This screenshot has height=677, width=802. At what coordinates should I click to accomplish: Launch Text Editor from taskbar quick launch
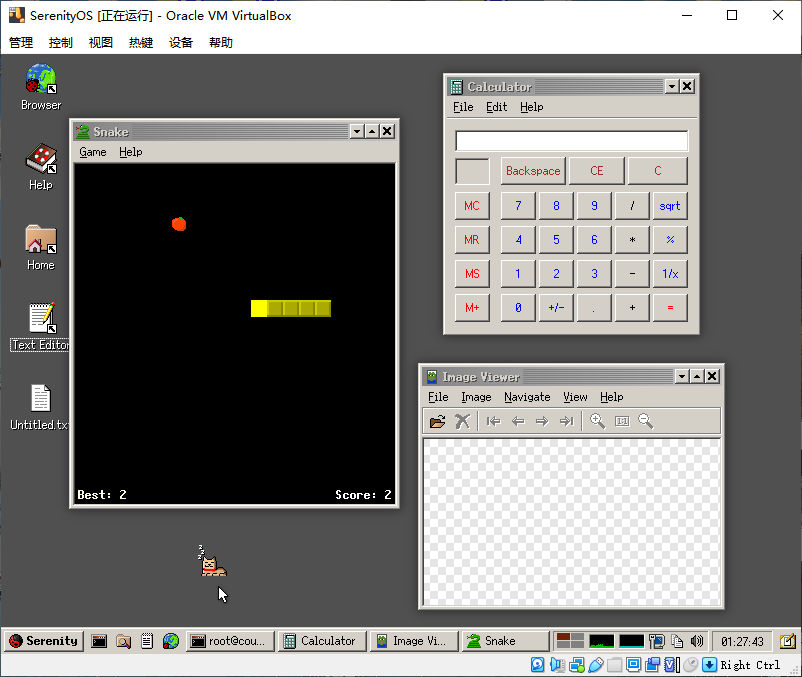[147, 641]
